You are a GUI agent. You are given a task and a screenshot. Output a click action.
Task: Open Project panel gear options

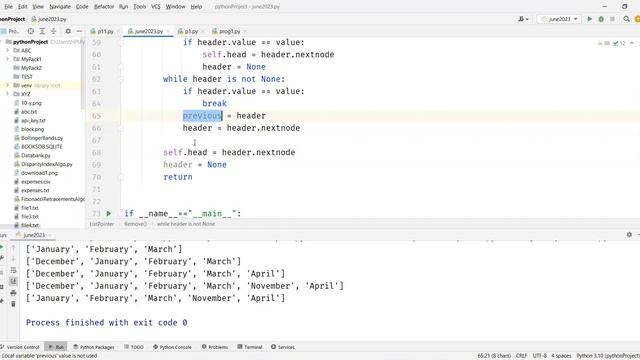click(68, 31)
